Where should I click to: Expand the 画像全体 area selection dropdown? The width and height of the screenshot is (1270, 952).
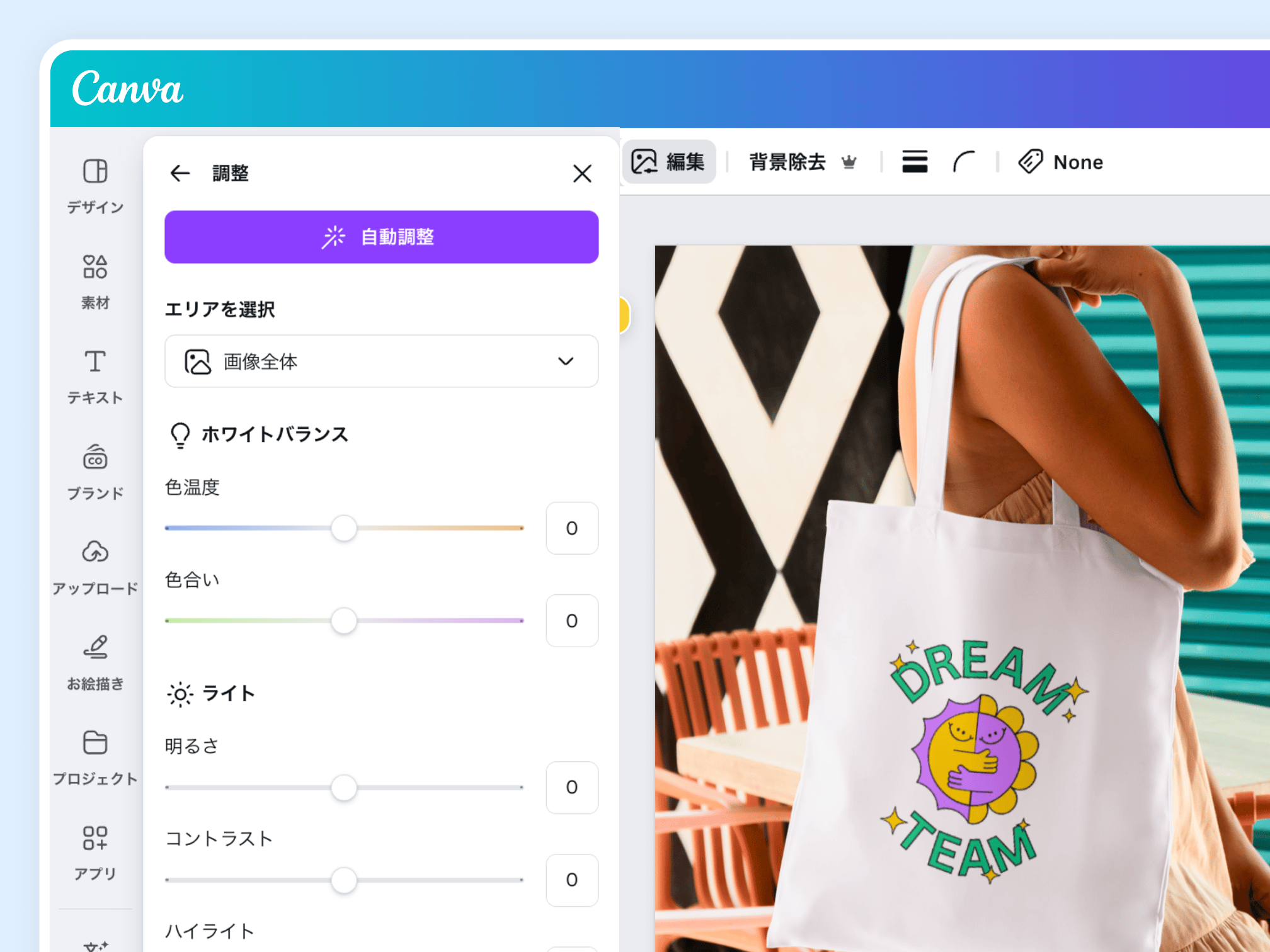point(381,361)
